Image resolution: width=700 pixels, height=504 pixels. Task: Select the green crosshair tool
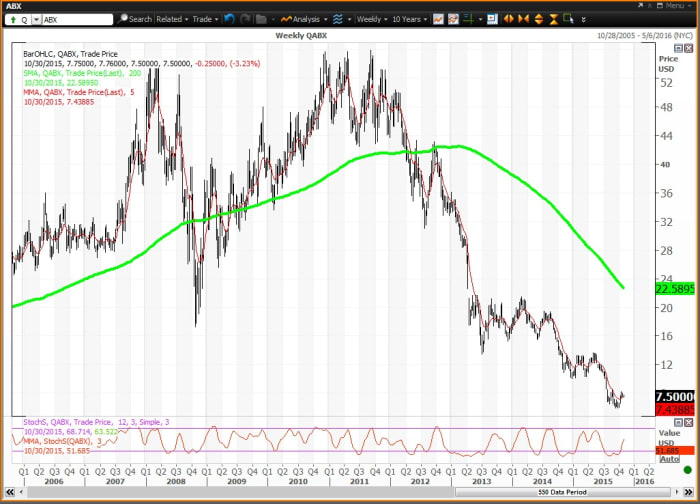click(x=468, y=19)
